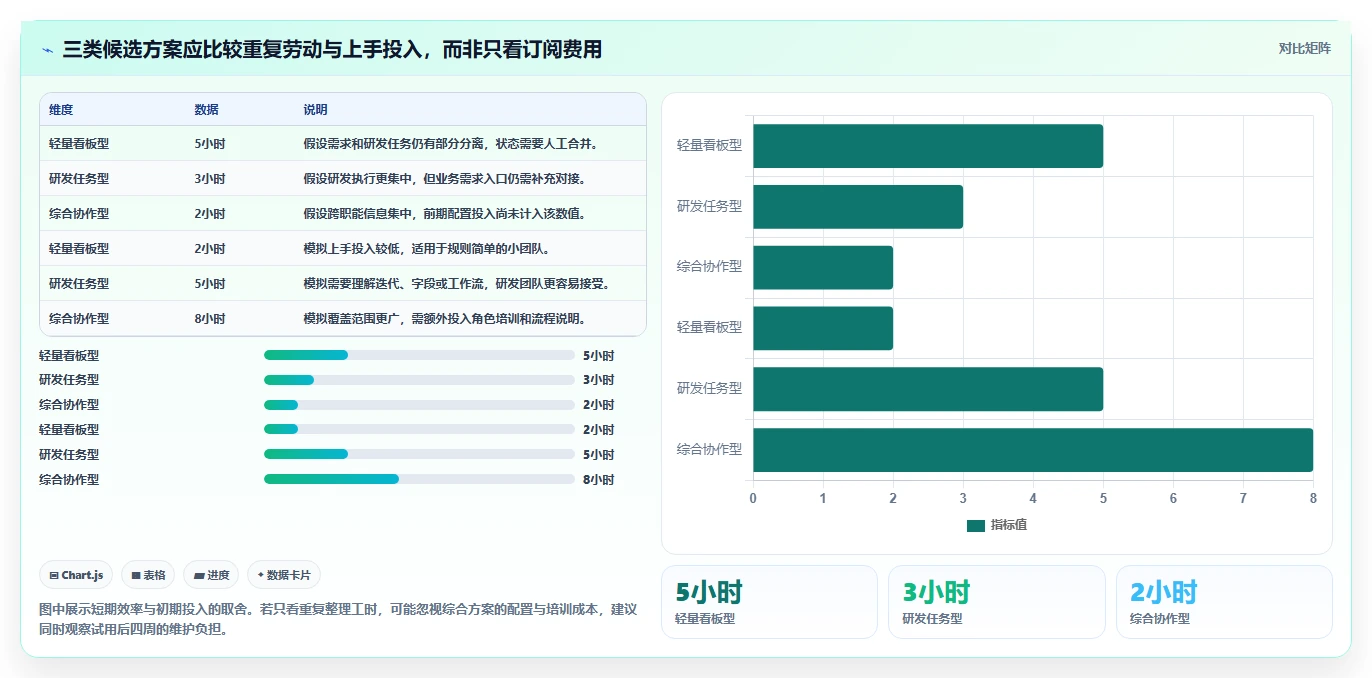Click the title '三类候选方案应比较重复劳动与上手投入'
Viewport: 1372px width, 678px height.
click(x=241, y=49)
